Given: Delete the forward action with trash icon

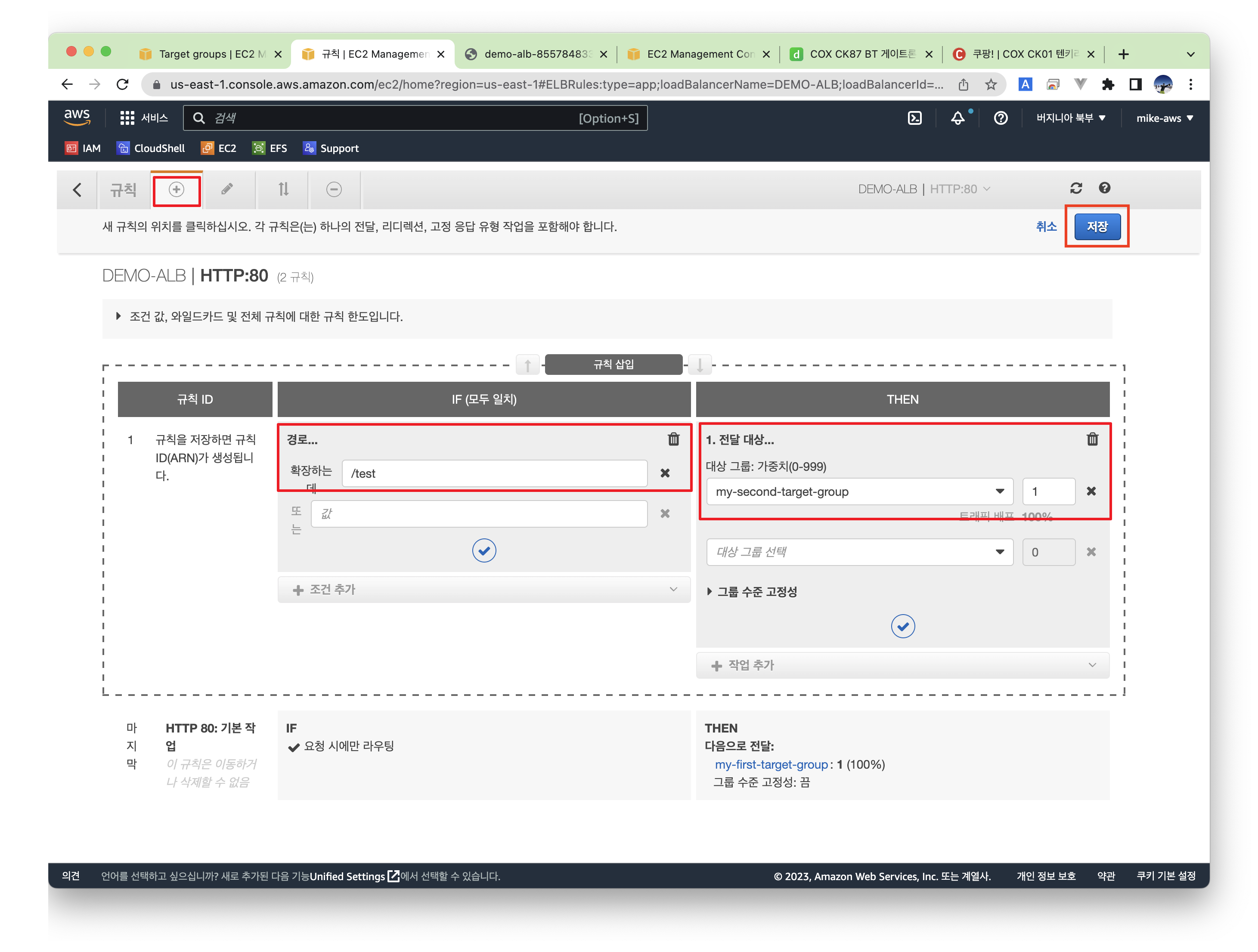Looking at the screenshot, I should 1092,439.
